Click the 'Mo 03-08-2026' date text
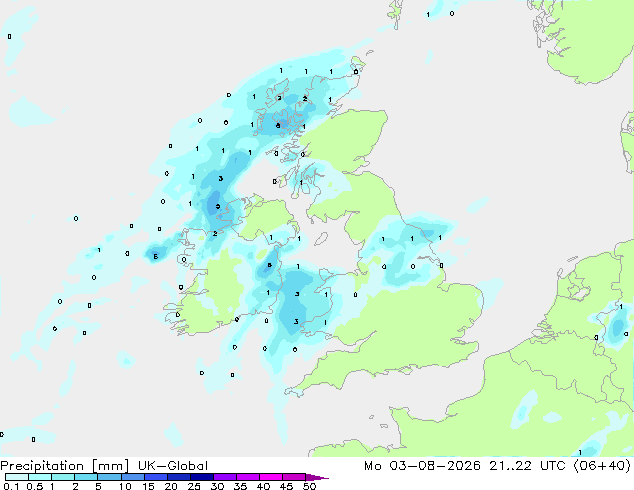 tap(422, 466)
